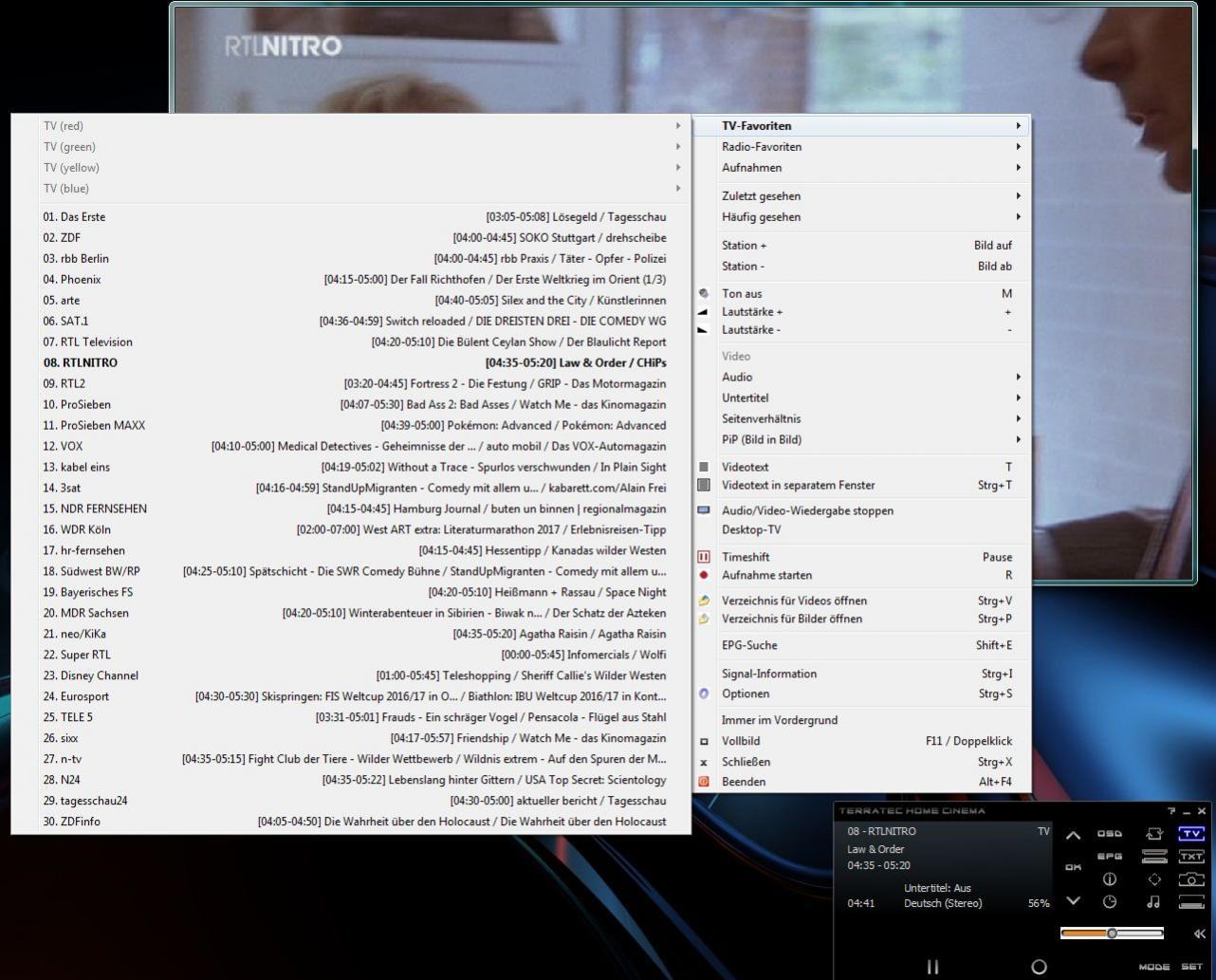This screenshot has height=980, width=1216.
Task: Expand the TV (red) submenu arrow
Action: click(x=678, y=125)
